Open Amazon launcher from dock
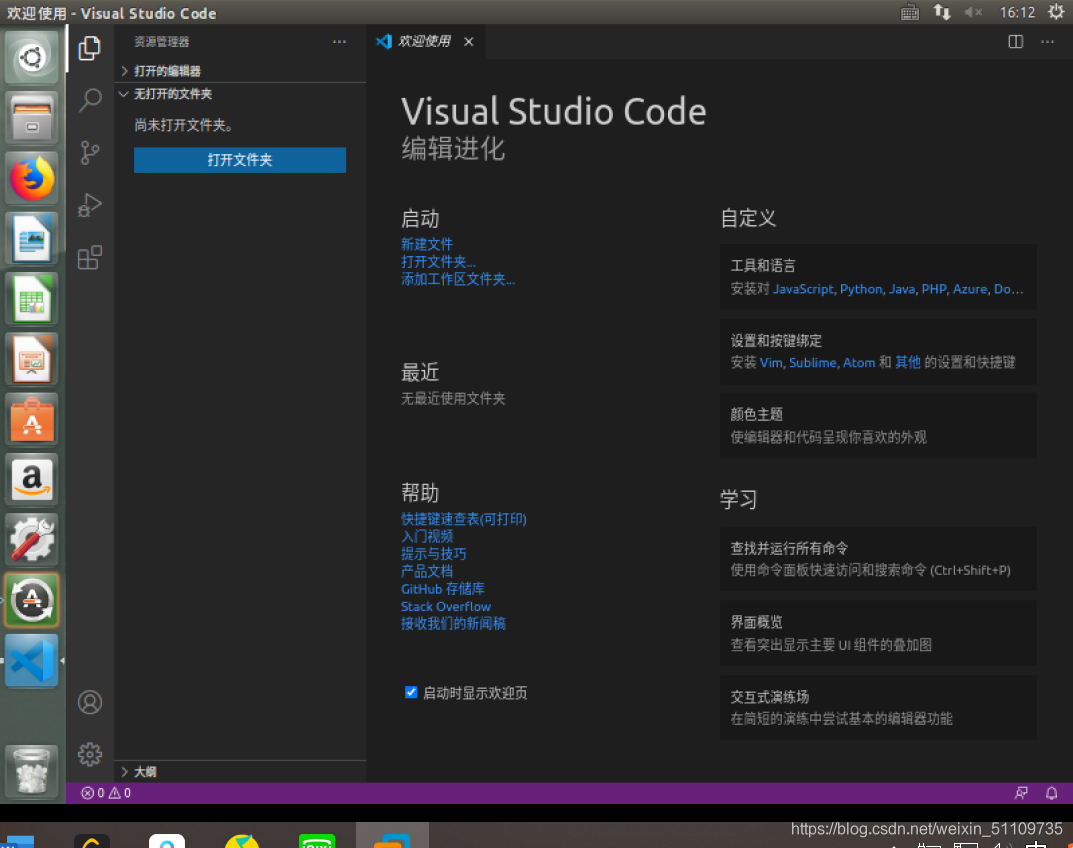Image resolution: width=1073 pixels, height=848 pixels. (x=31, y=479)
